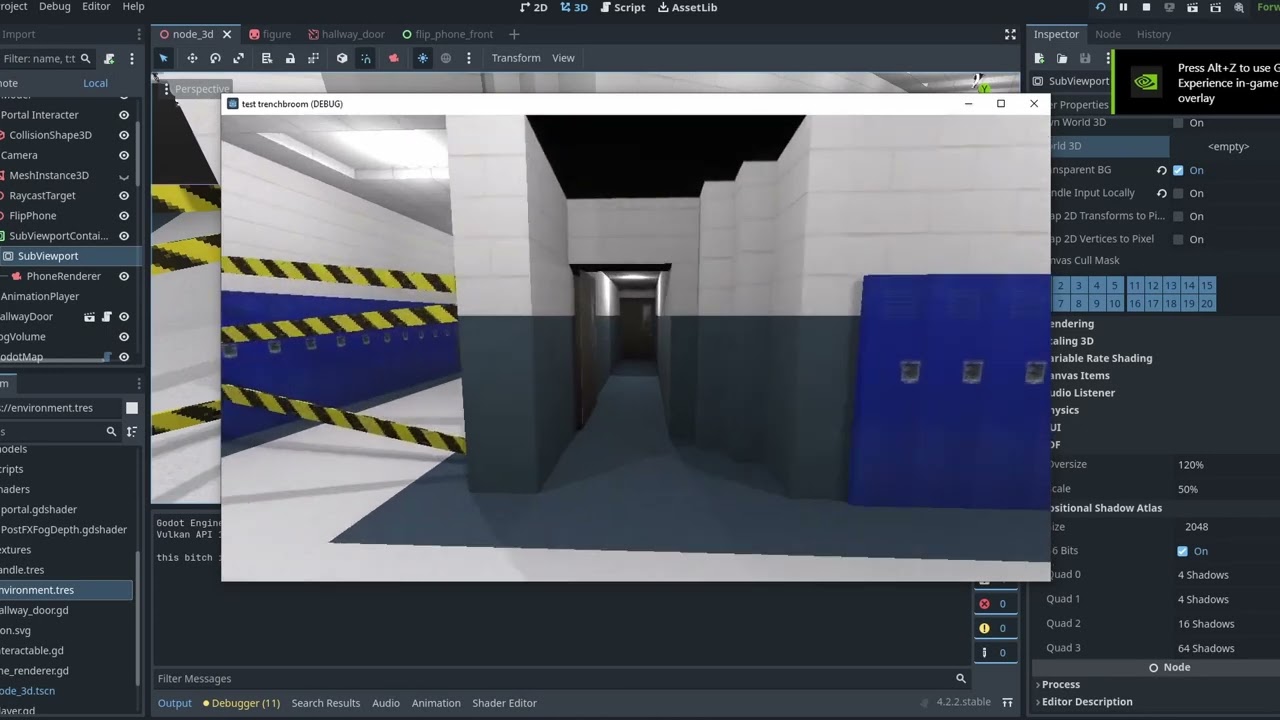This screenshot has width=1280, height=720.
Task: Open the Quad 2 shadows dropdown
Action: pos(1225,624)
